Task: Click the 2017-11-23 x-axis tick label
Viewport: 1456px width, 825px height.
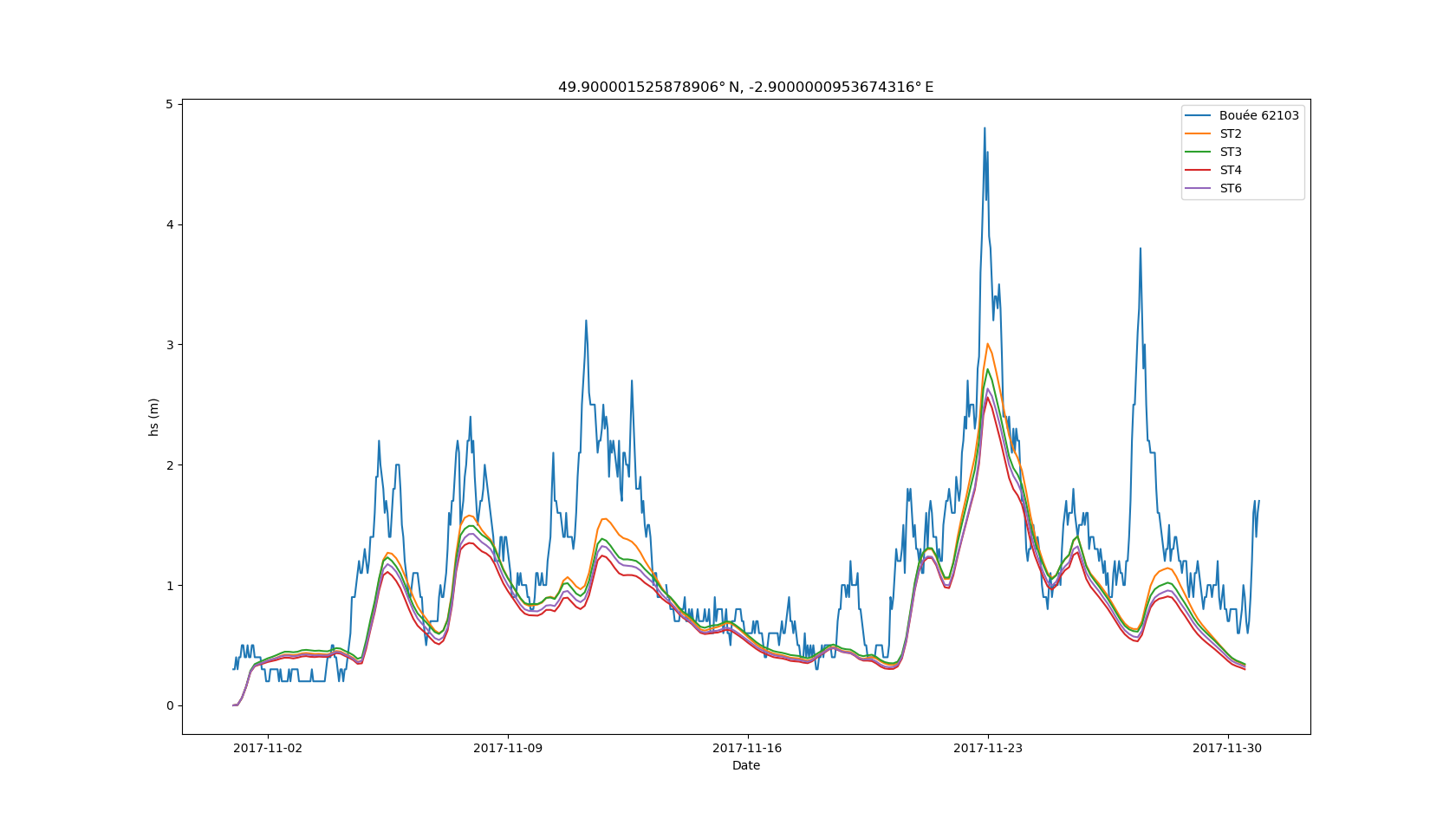Action: tap(988, 748)
